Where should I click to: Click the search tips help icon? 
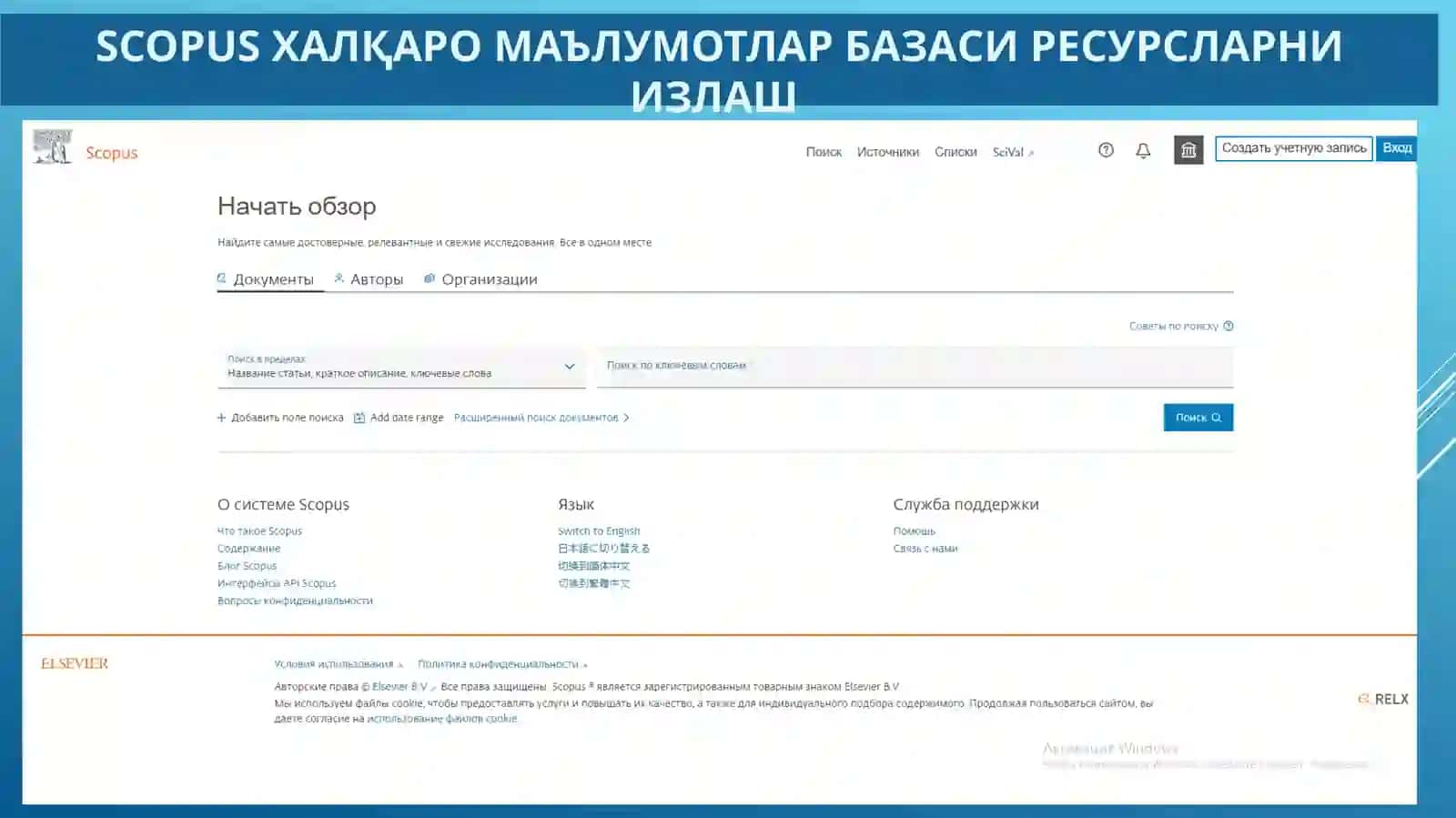coord(1228,326)
